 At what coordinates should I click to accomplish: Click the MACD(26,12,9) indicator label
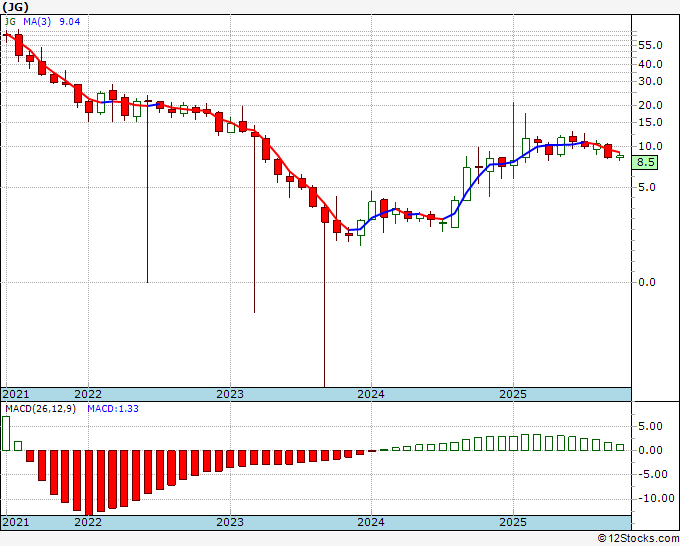pyautogui.click(x=41, y=408)
